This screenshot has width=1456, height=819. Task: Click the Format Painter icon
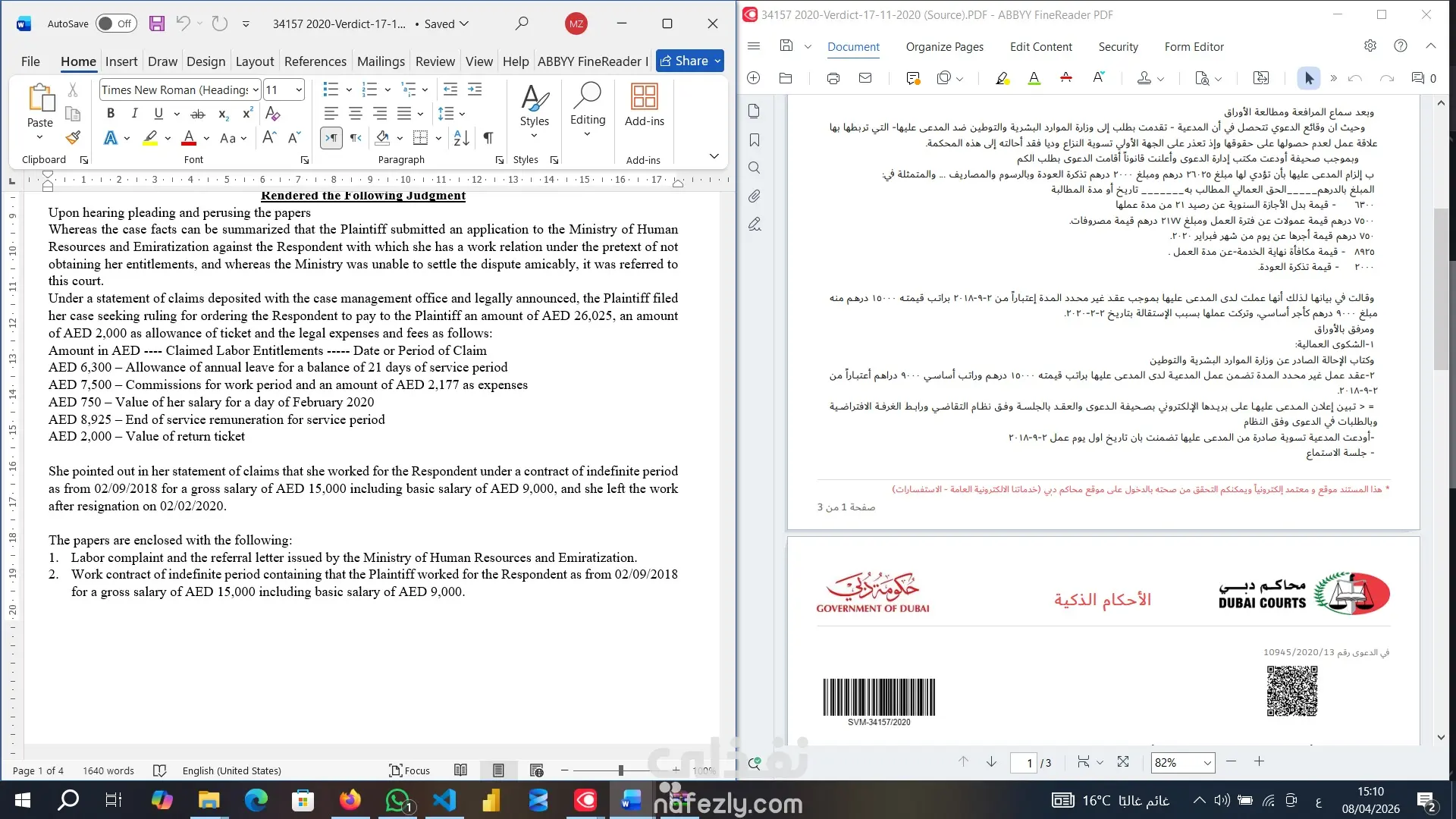pyautogui.click(x=73, y=138)
